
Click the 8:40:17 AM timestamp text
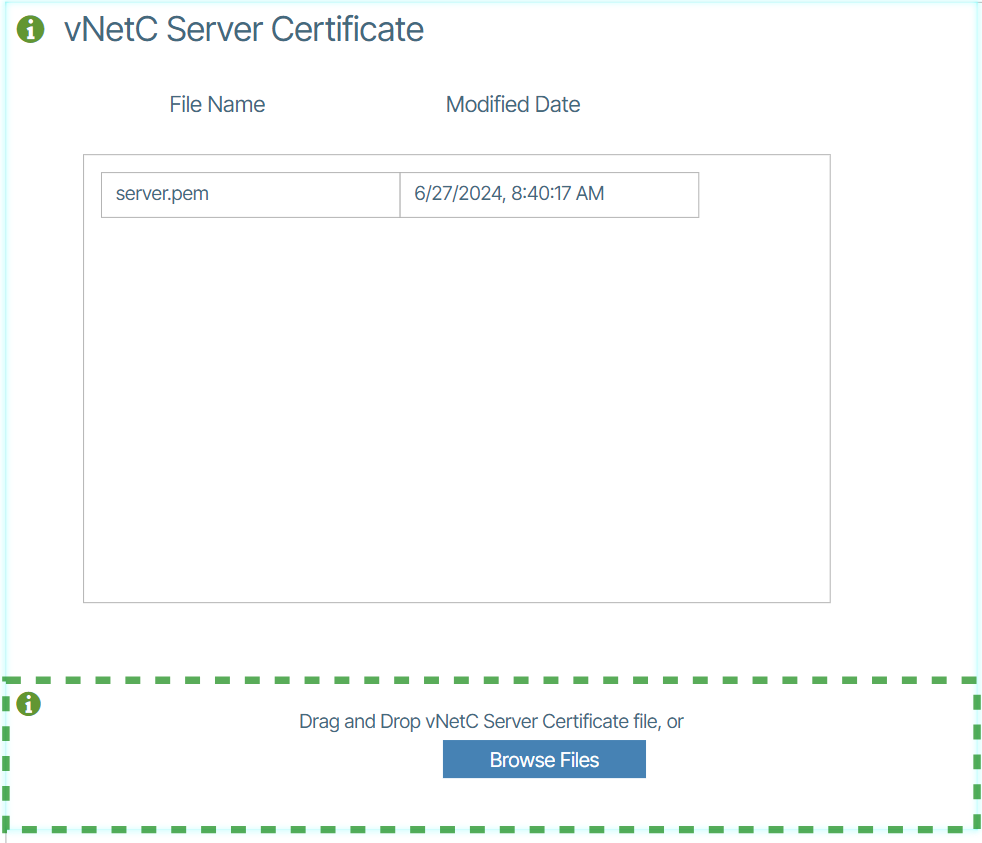click(558, 194)
